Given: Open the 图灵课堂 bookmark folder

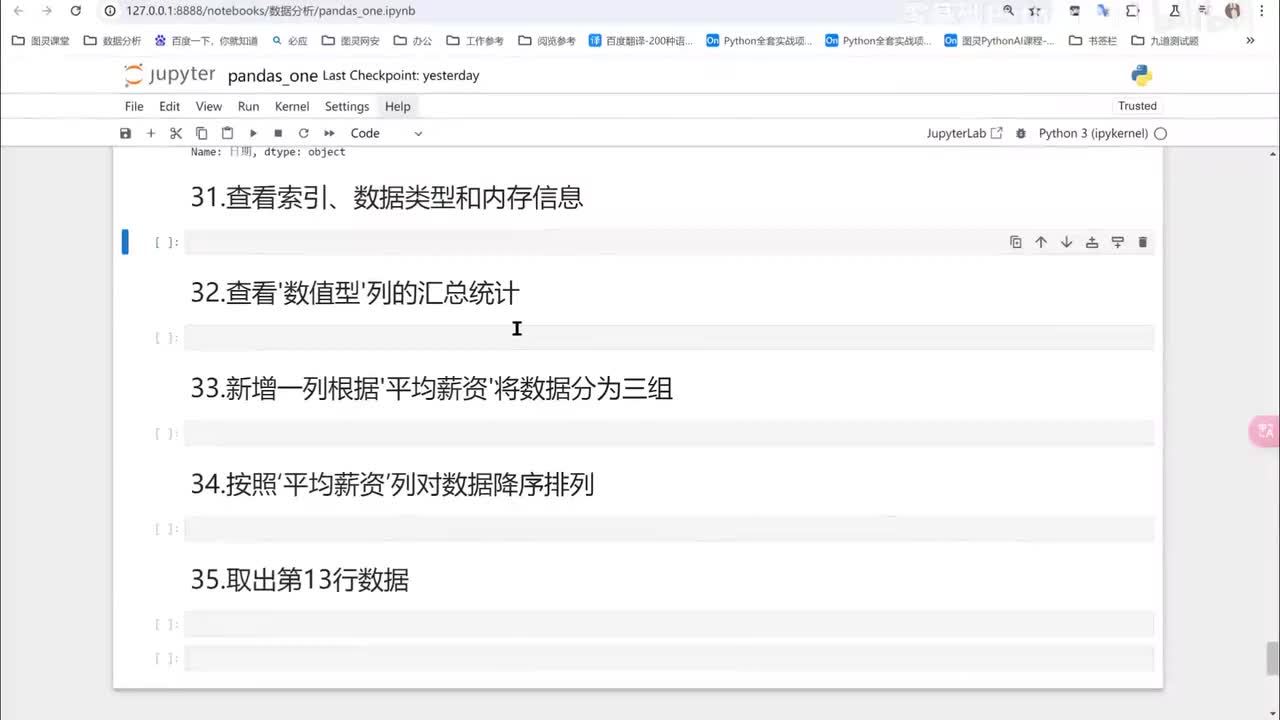Looking at the screenshot, I should tap(40, 41).
